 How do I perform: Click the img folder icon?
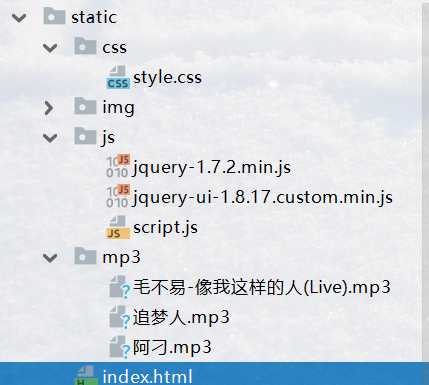tap(85, 106)
